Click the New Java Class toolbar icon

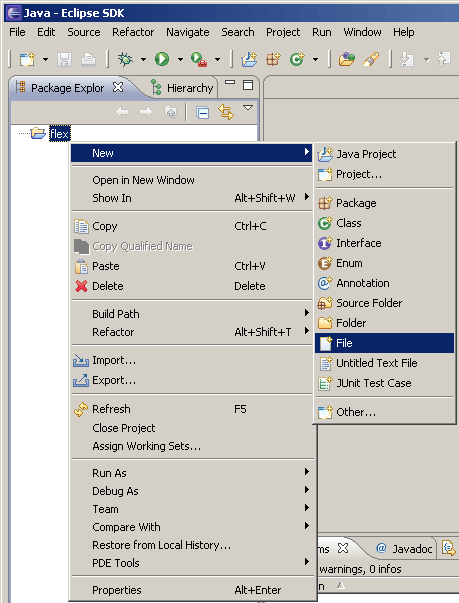[x=297, y=59]
